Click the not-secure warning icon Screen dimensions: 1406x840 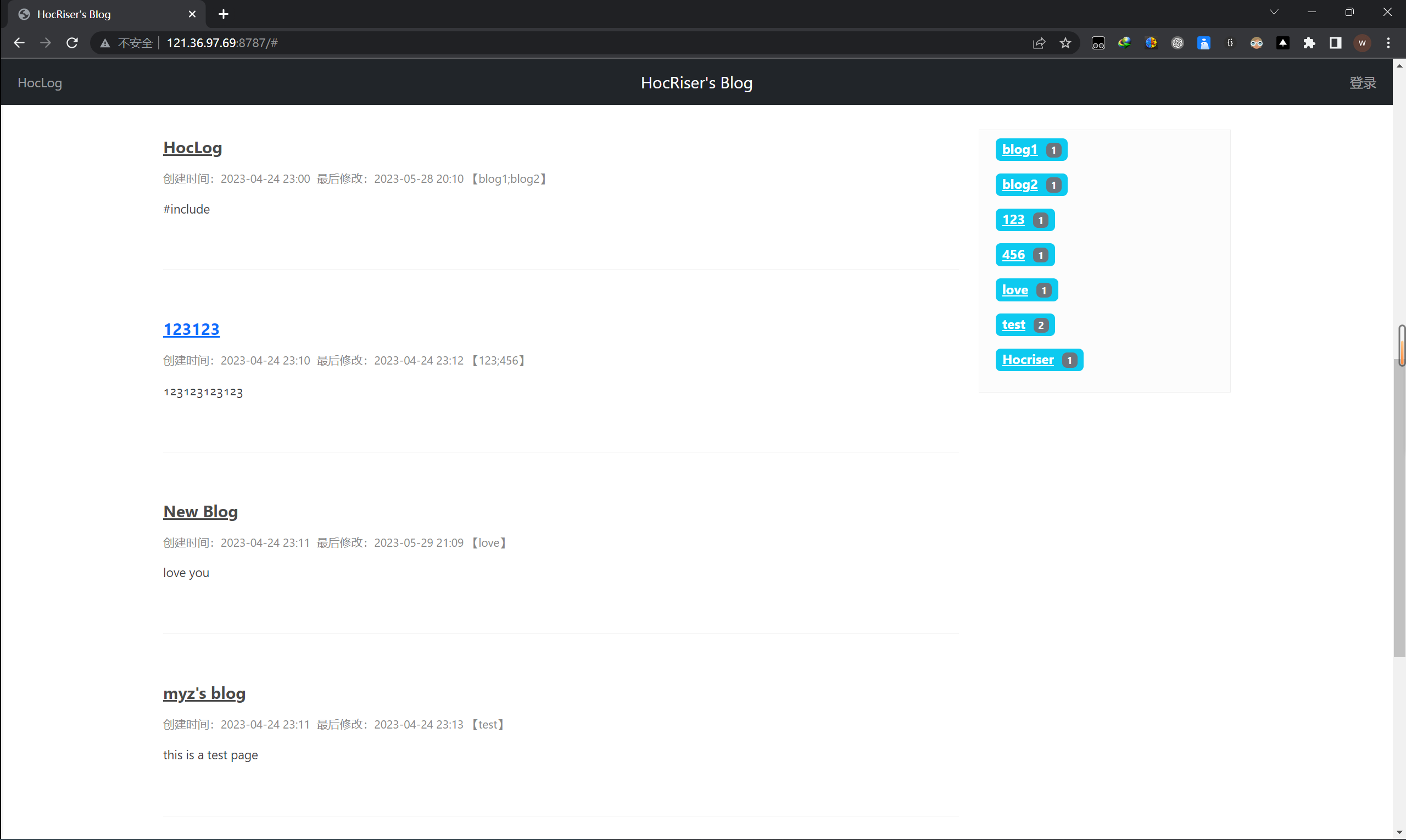click(105, 43)
